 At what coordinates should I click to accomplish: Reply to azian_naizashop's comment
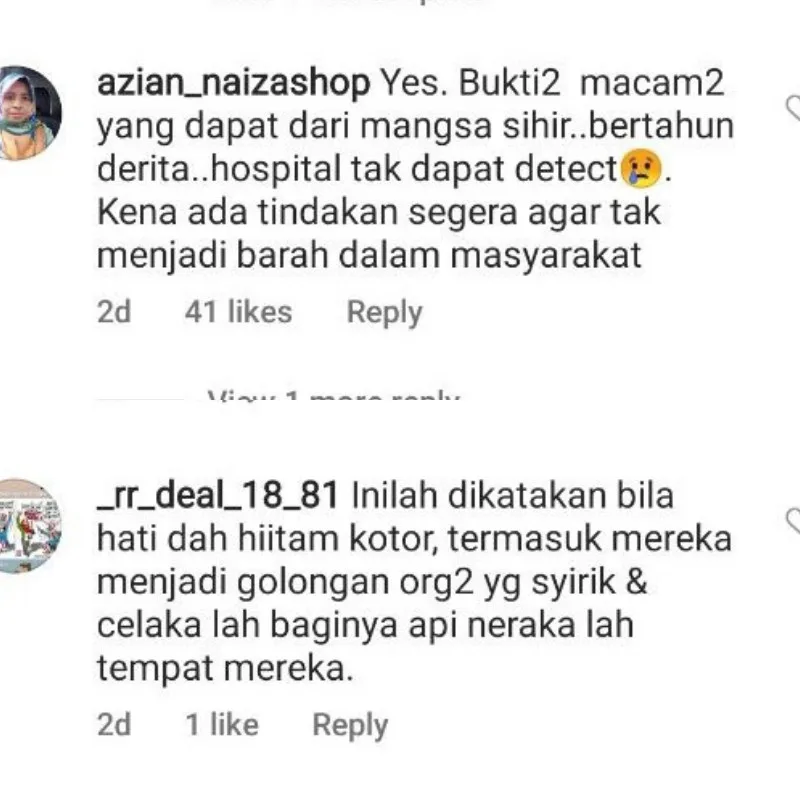click(x=384, y=312)
